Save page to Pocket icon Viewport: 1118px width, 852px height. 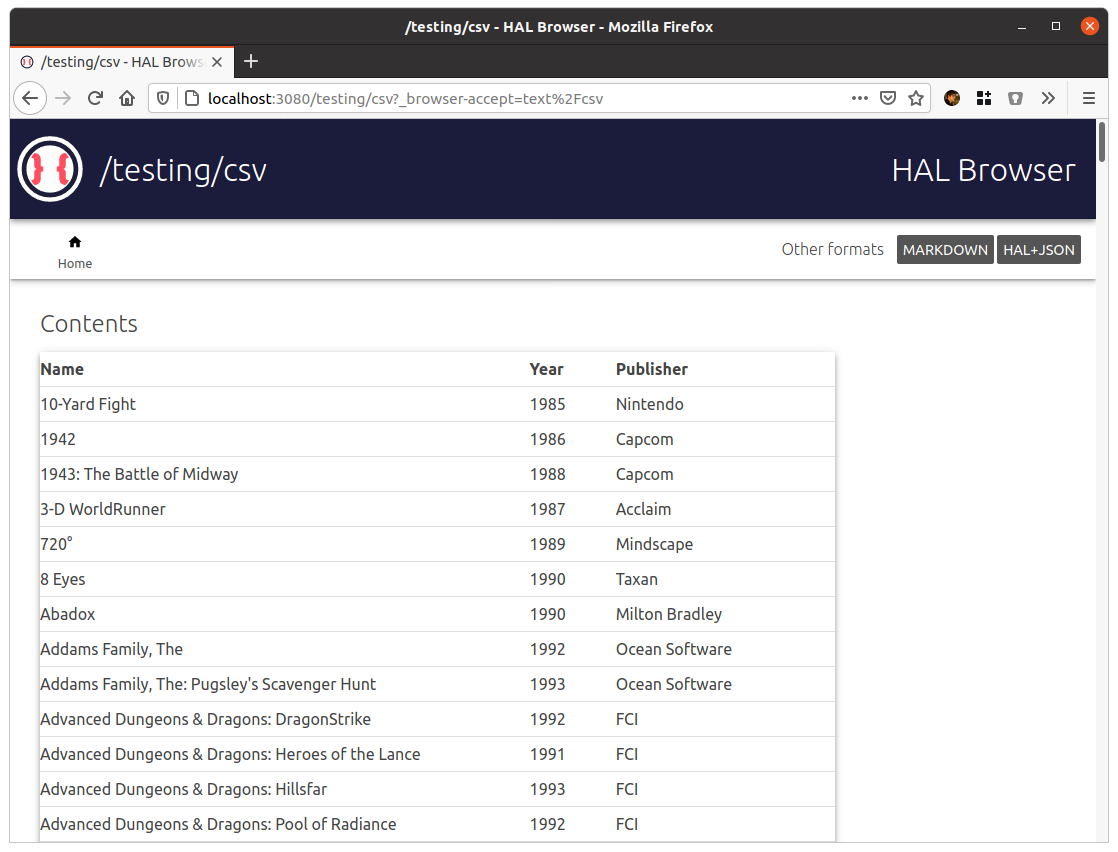tap(888, 98)
